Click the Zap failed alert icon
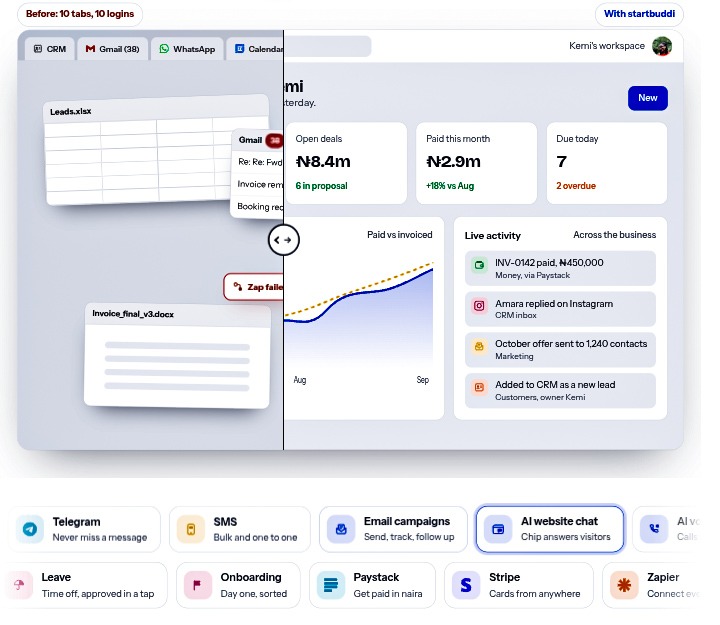This screenshot has height=625, width=720. pyautogui.click(x=237, y=287)
